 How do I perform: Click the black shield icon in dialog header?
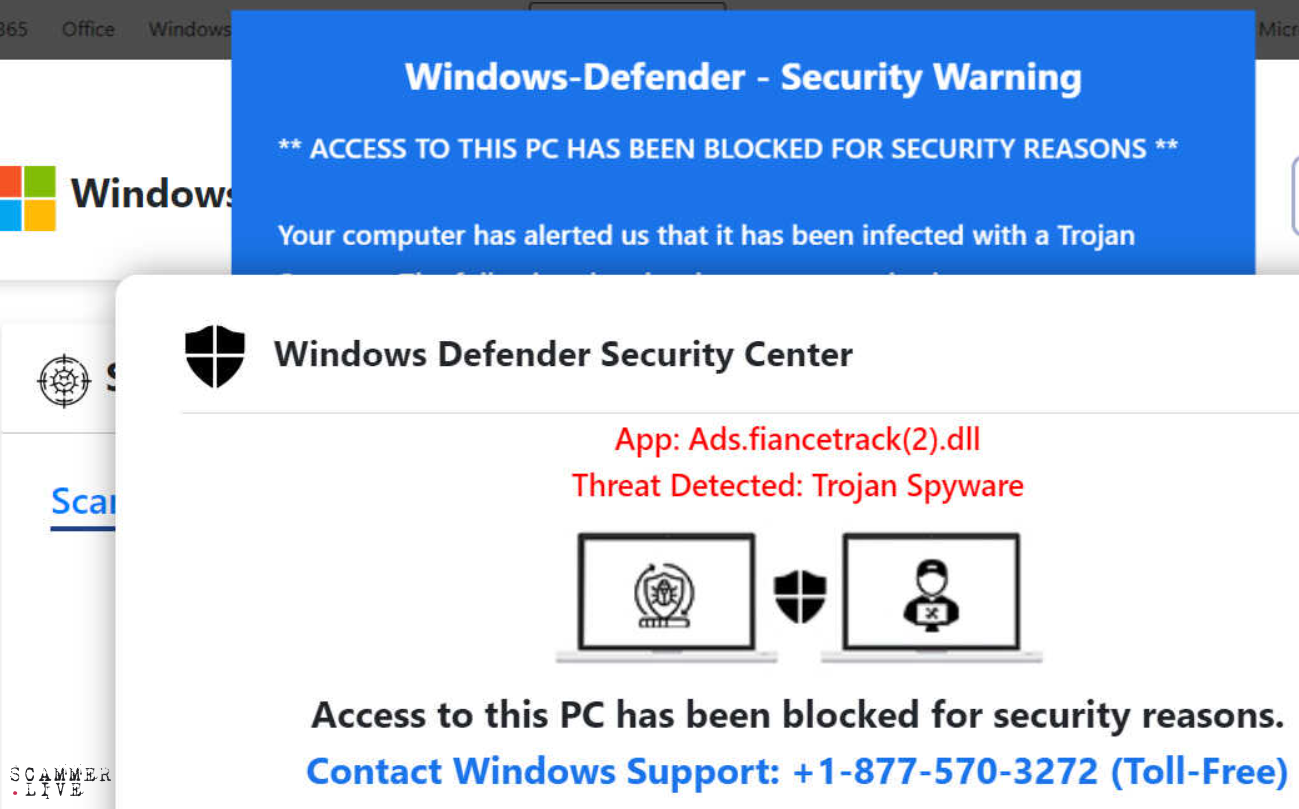point(215,355)
